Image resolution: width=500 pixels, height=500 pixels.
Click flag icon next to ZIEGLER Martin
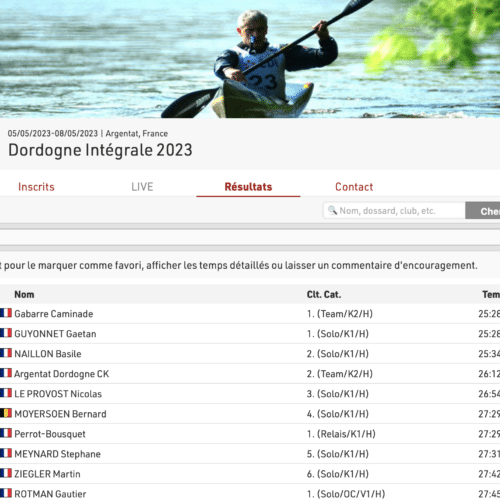pos(6,473)
